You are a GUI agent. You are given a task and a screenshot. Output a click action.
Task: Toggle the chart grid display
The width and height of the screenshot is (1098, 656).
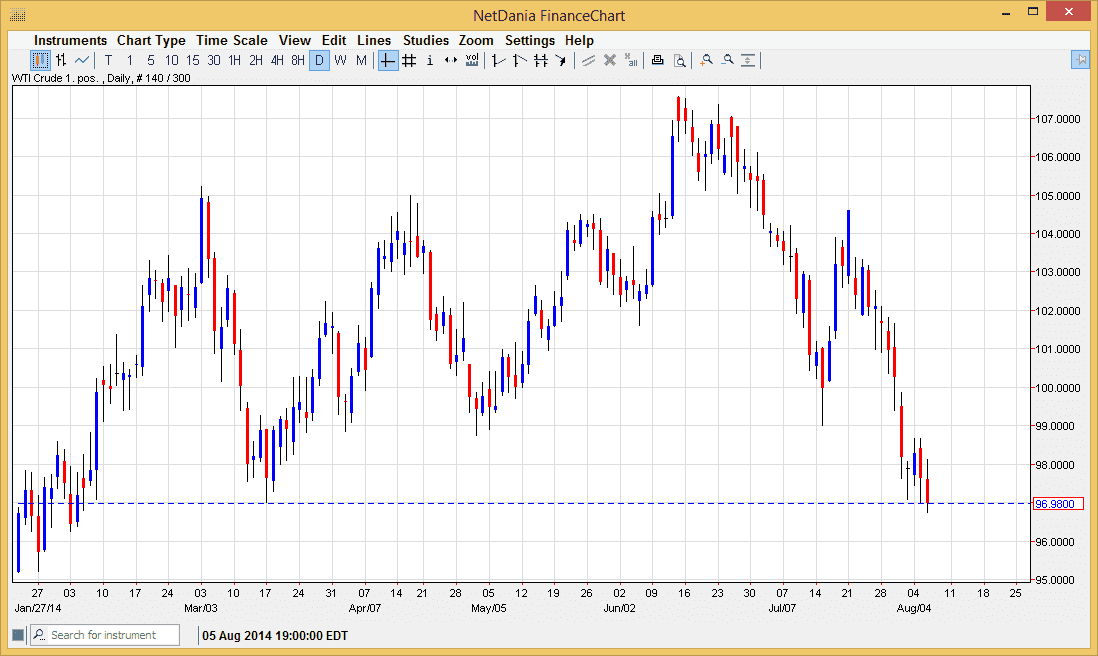click(x=409, y=60)
